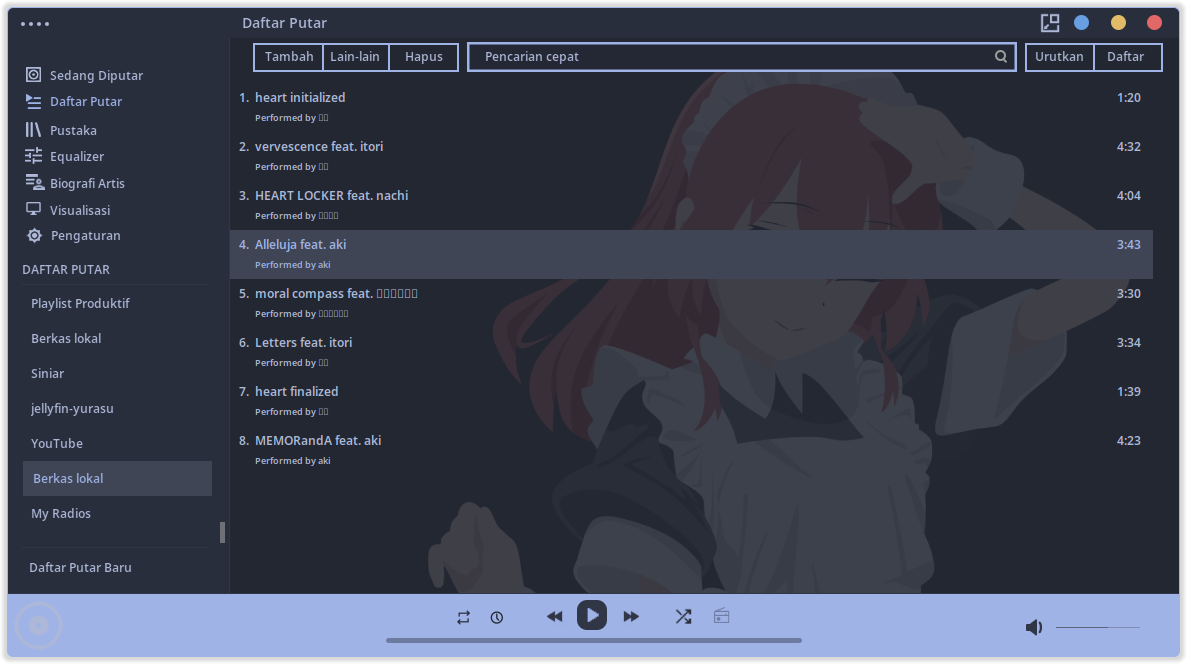Skip to previous track

pyautogui.click(x=554, y=617)
